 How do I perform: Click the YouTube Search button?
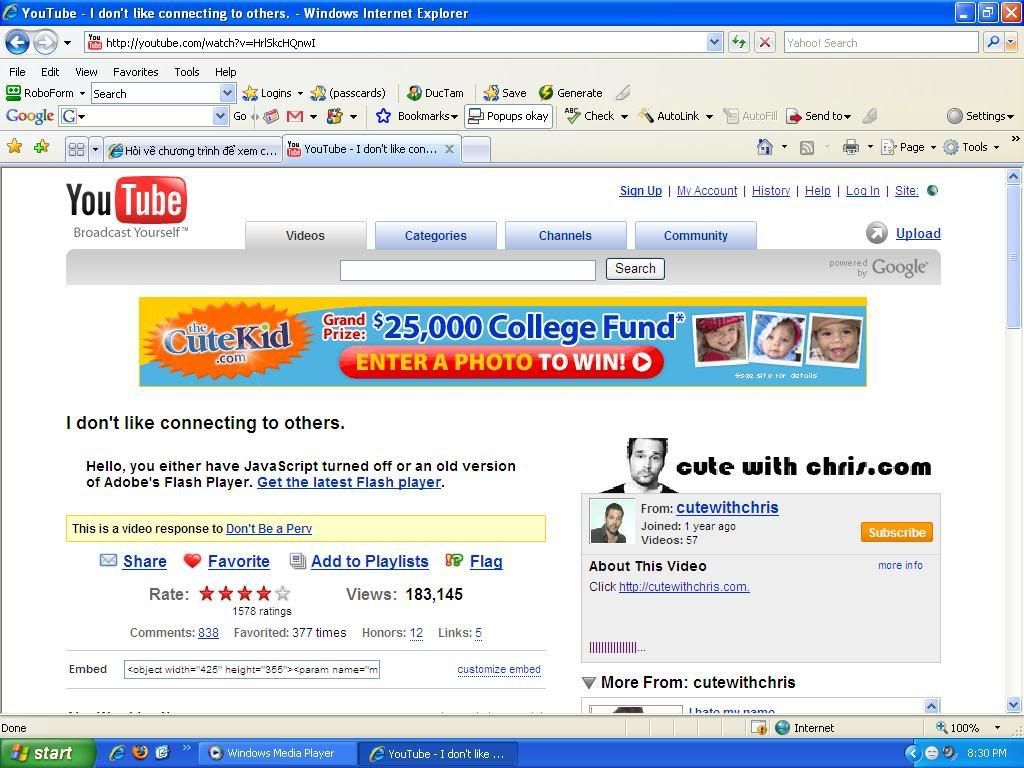click(x=635, y=268)
